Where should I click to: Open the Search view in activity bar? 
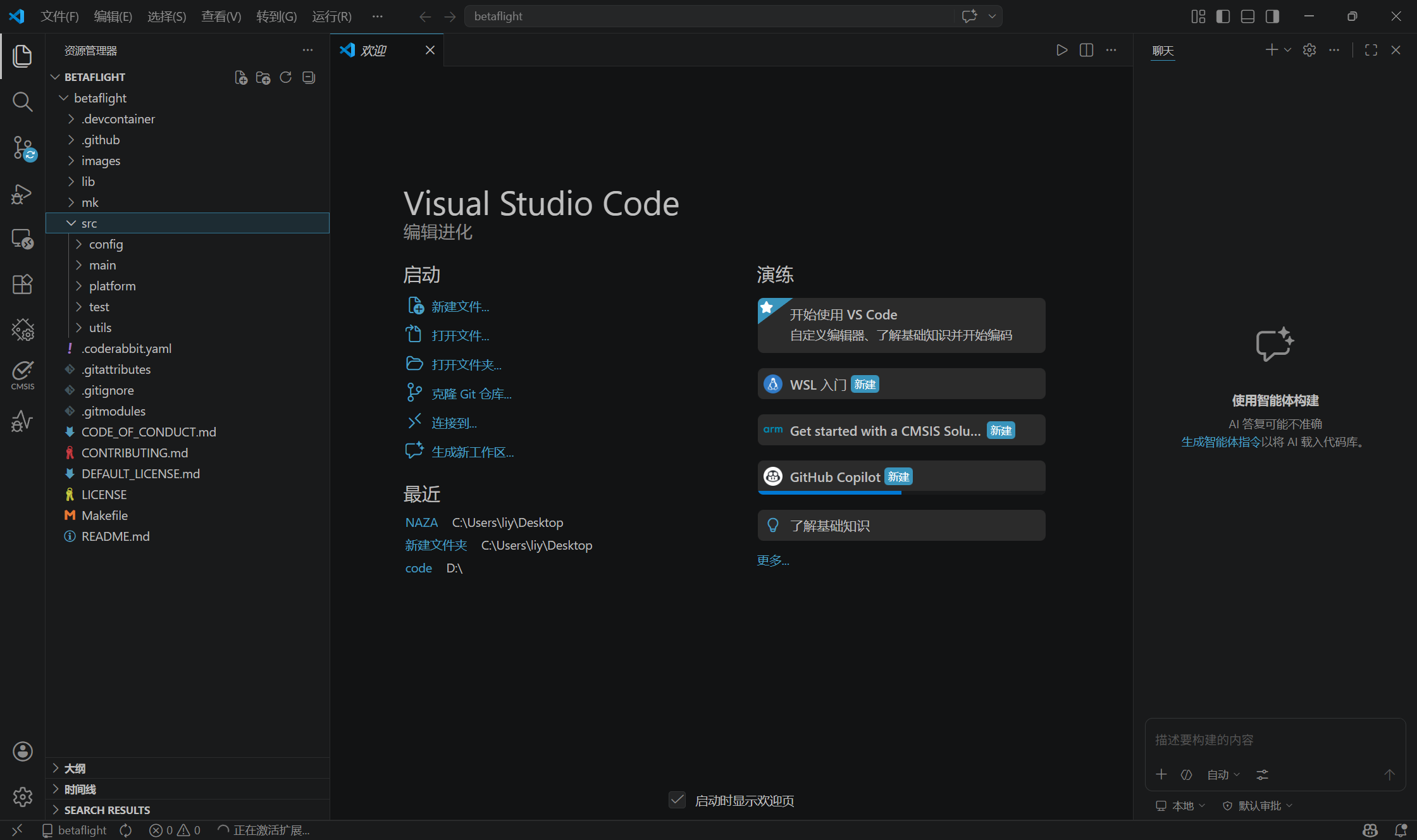tap(23, 101)
